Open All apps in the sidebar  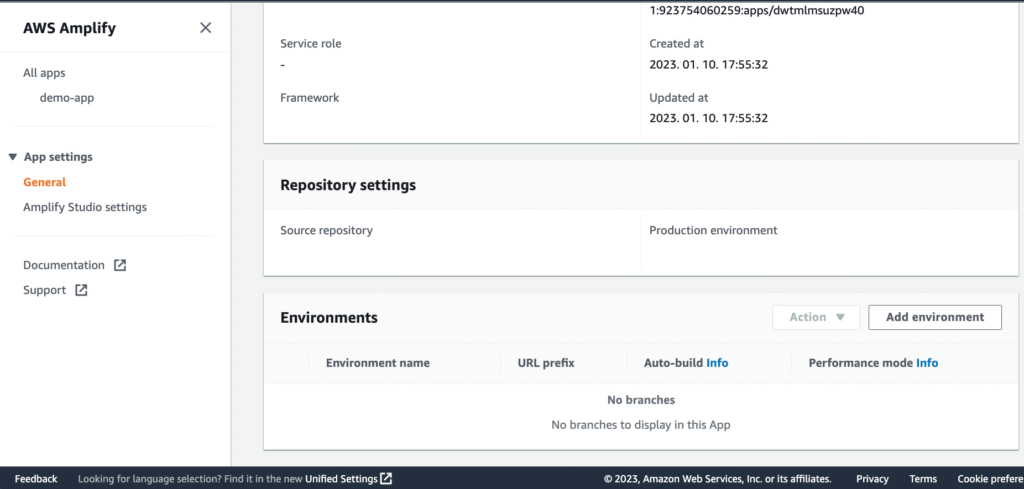click(44, 73)
